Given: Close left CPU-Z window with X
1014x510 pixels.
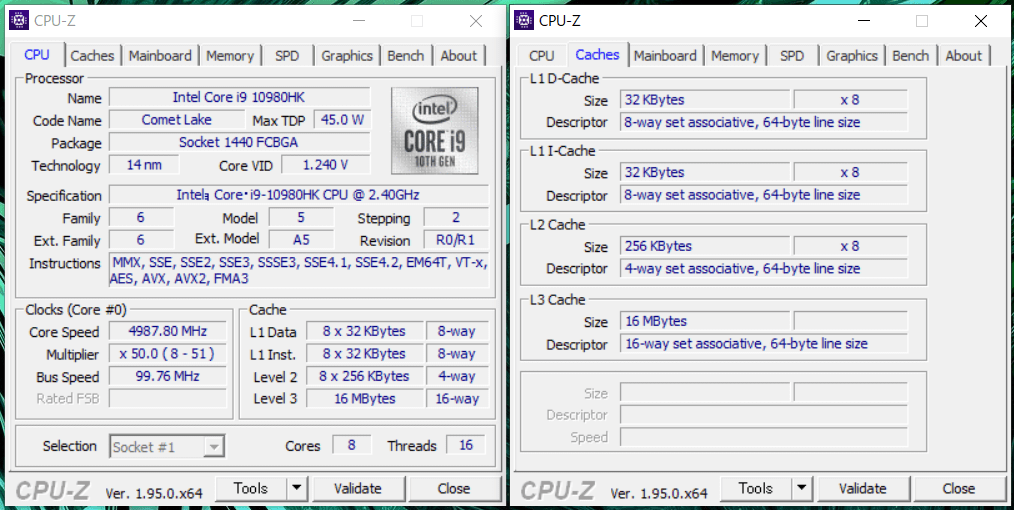Looking at the screenshot, I should tap(476, 21).
